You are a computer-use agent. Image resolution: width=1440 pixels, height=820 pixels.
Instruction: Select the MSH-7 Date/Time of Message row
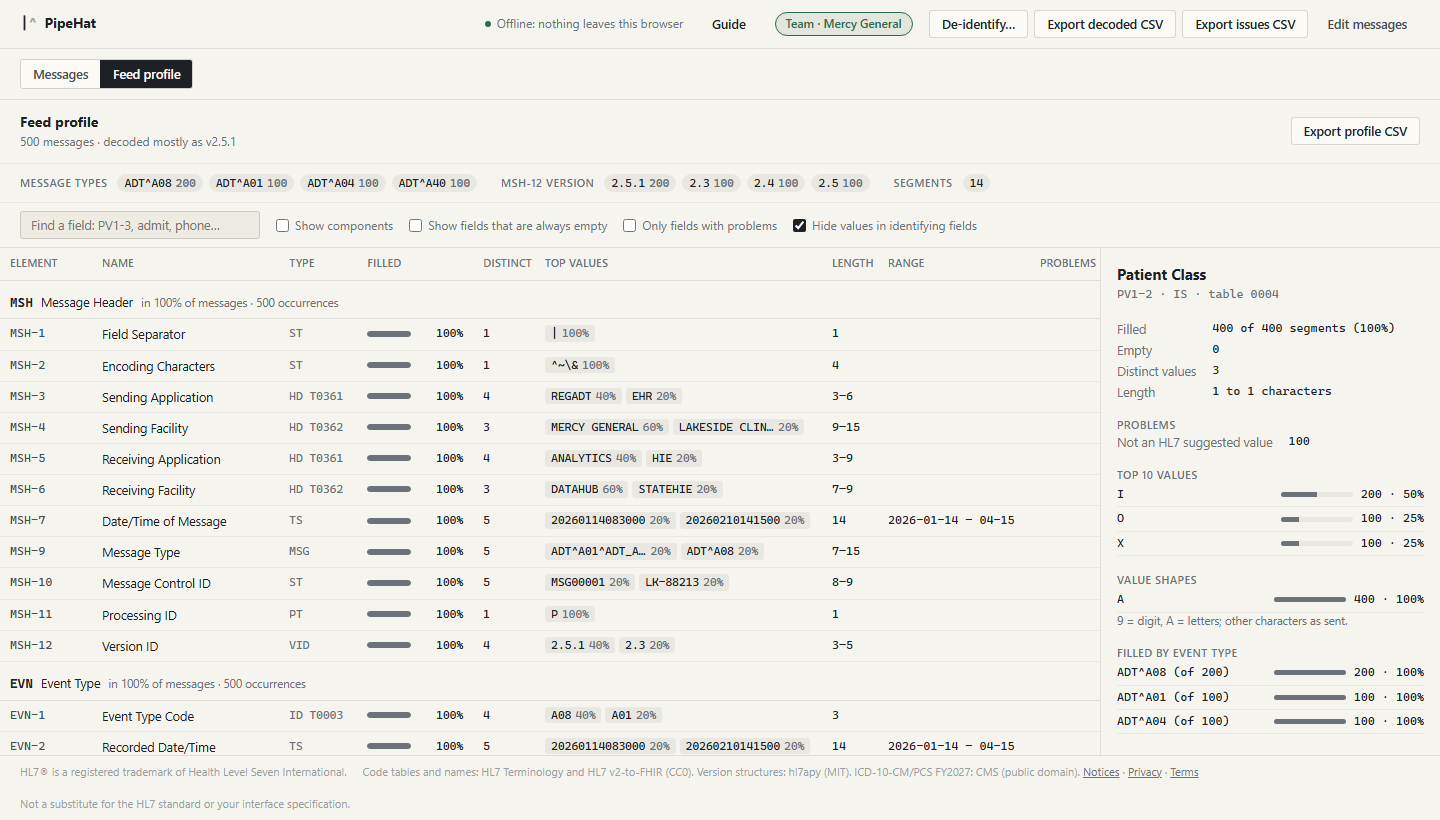tap(550, 521)
